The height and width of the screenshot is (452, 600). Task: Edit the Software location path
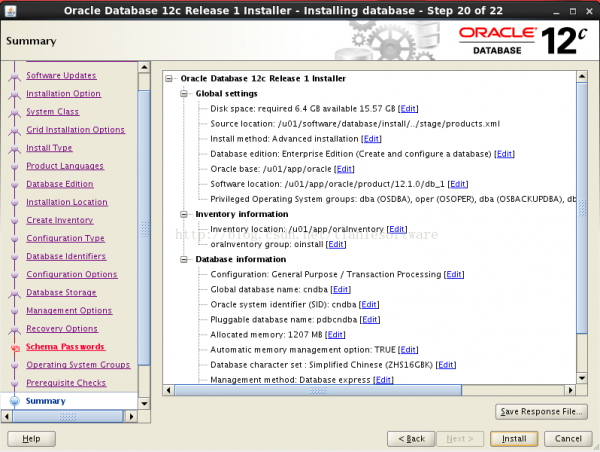click(458, 184)
